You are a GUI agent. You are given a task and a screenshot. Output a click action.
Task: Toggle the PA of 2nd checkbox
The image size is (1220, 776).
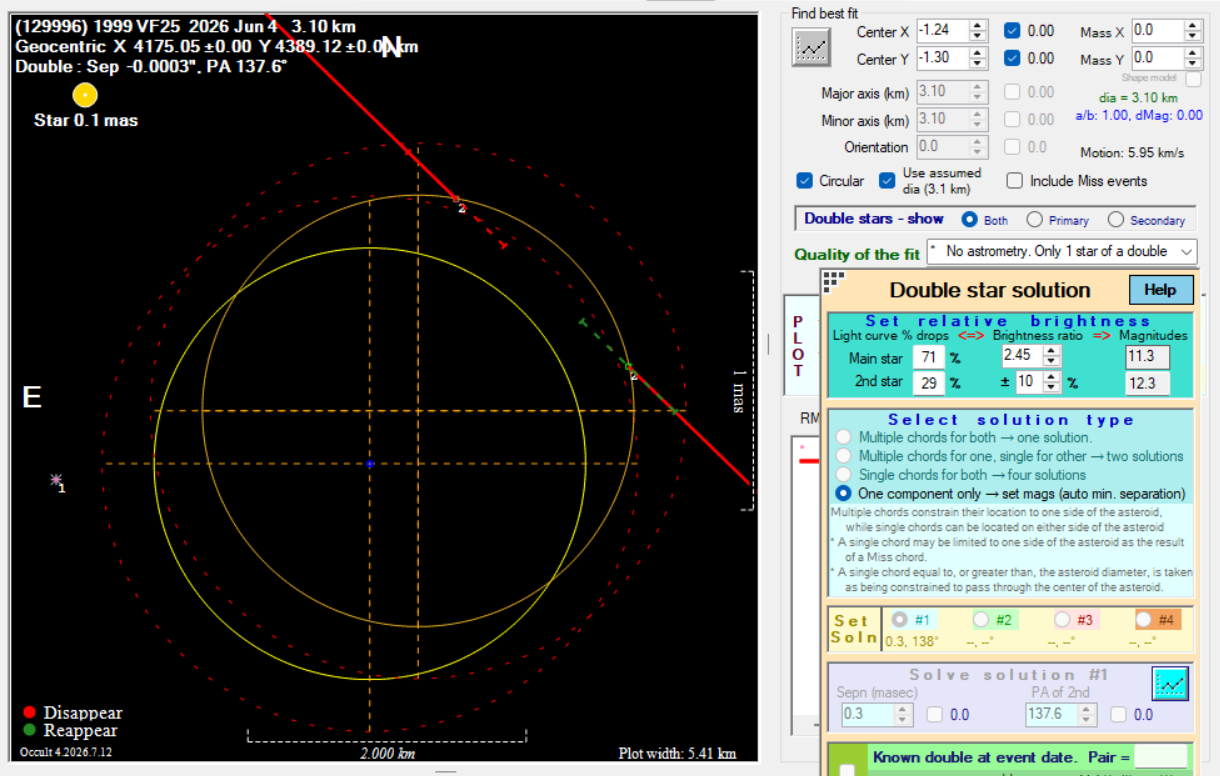pyautogui.click(x=1120, y=715)
